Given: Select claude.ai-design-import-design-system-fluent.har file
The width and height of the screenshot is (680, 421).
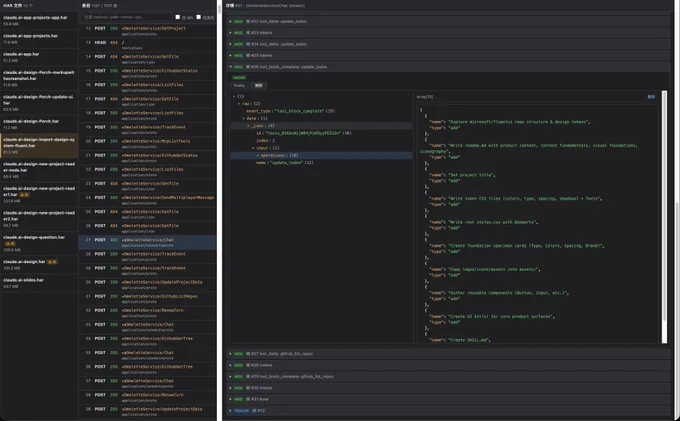Looking at the screenshot, I should point(39,145).
